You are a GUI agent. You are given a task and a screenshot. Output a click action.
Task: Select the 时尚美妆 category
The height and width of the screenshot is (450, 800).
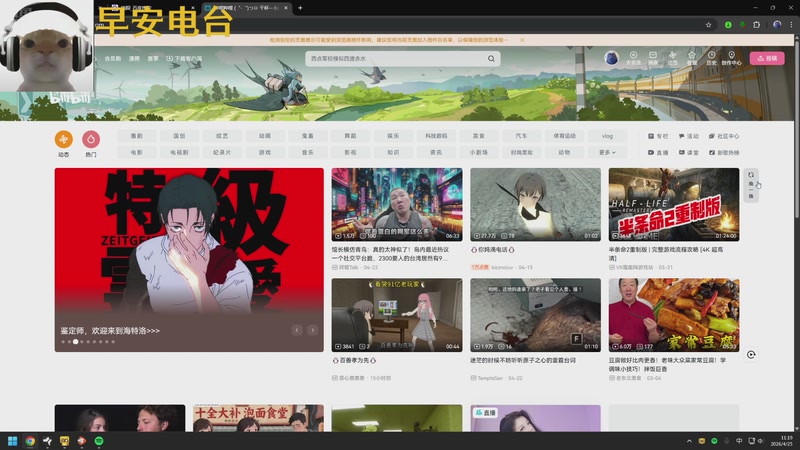[x=521, y=153]
